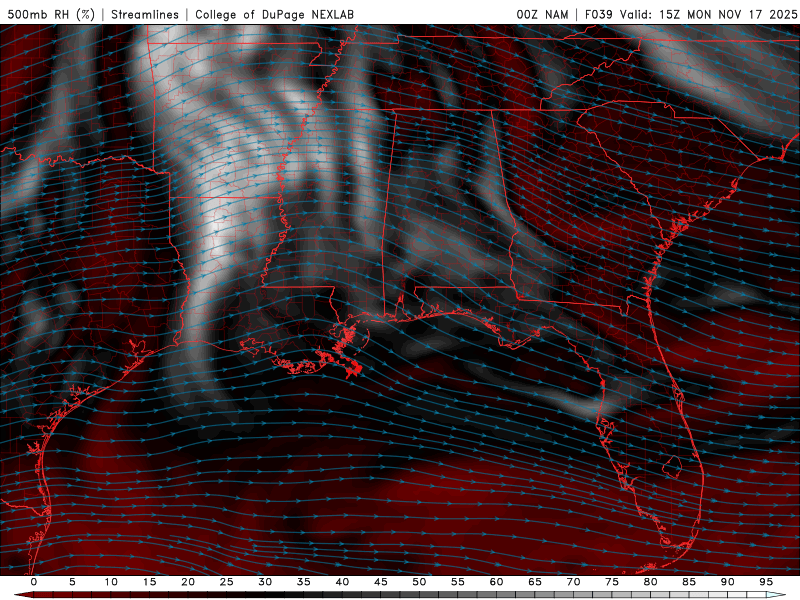Click the color bar label "90"

(727, 582)
